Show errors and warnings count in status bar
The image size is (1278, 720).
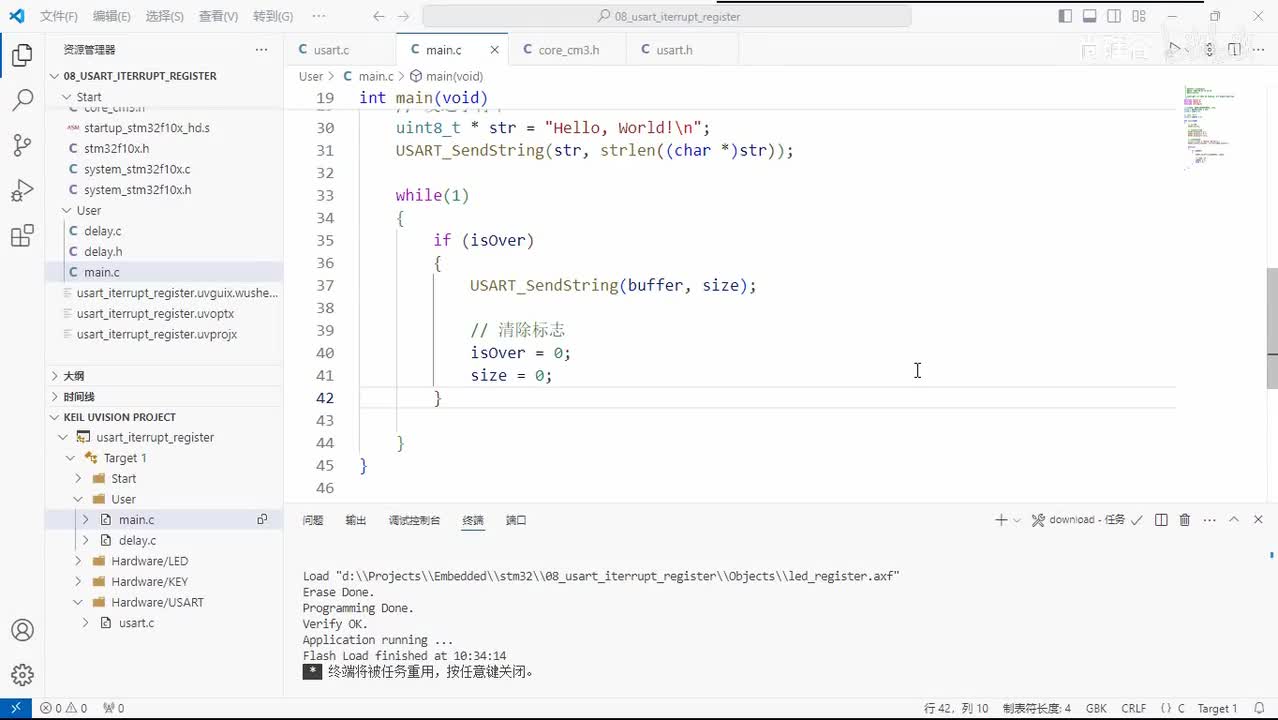tap(63, 708)
